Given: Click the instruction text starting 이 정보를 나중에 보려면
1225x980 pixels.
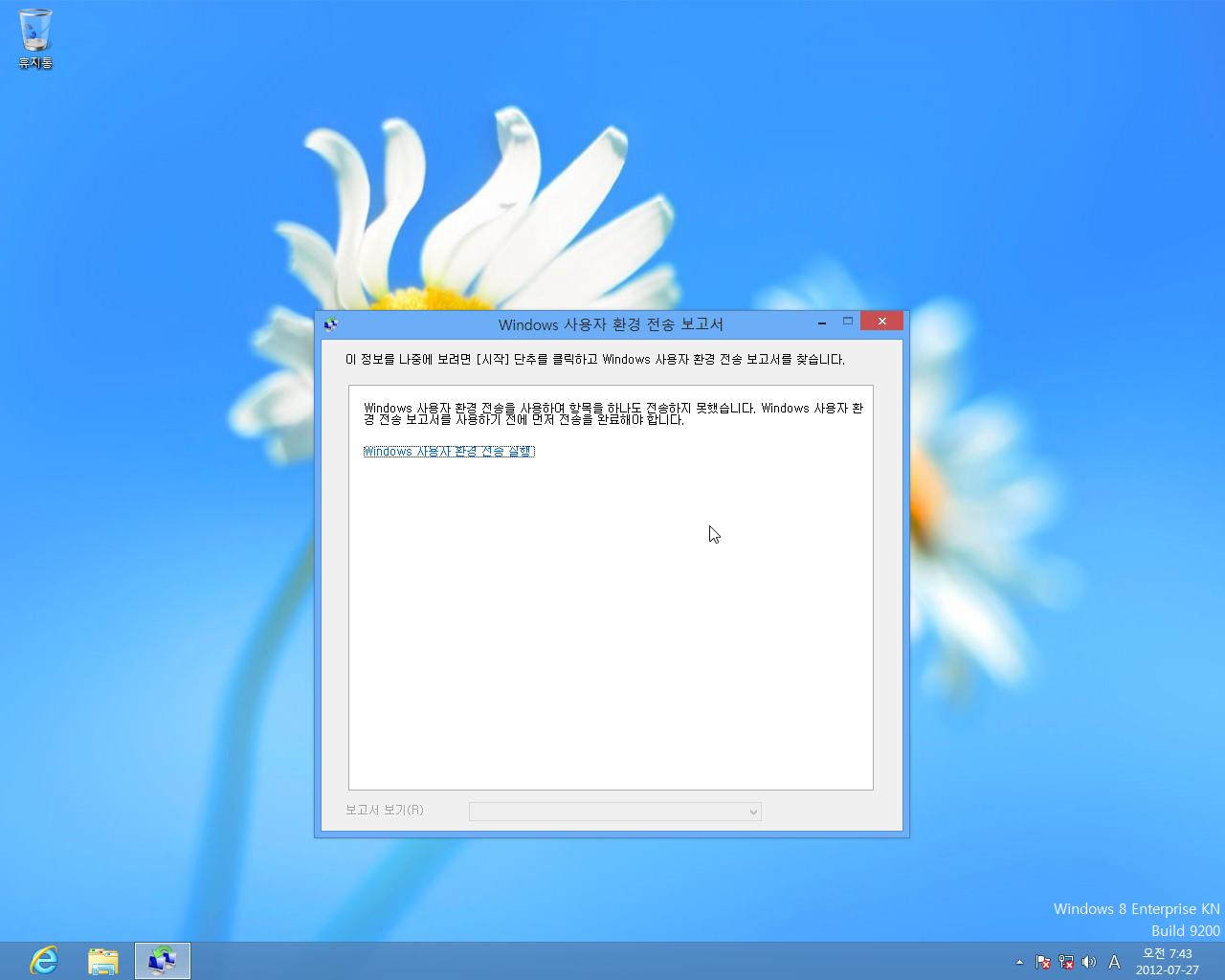Looking at the screenshot, I should pos(594,360).
